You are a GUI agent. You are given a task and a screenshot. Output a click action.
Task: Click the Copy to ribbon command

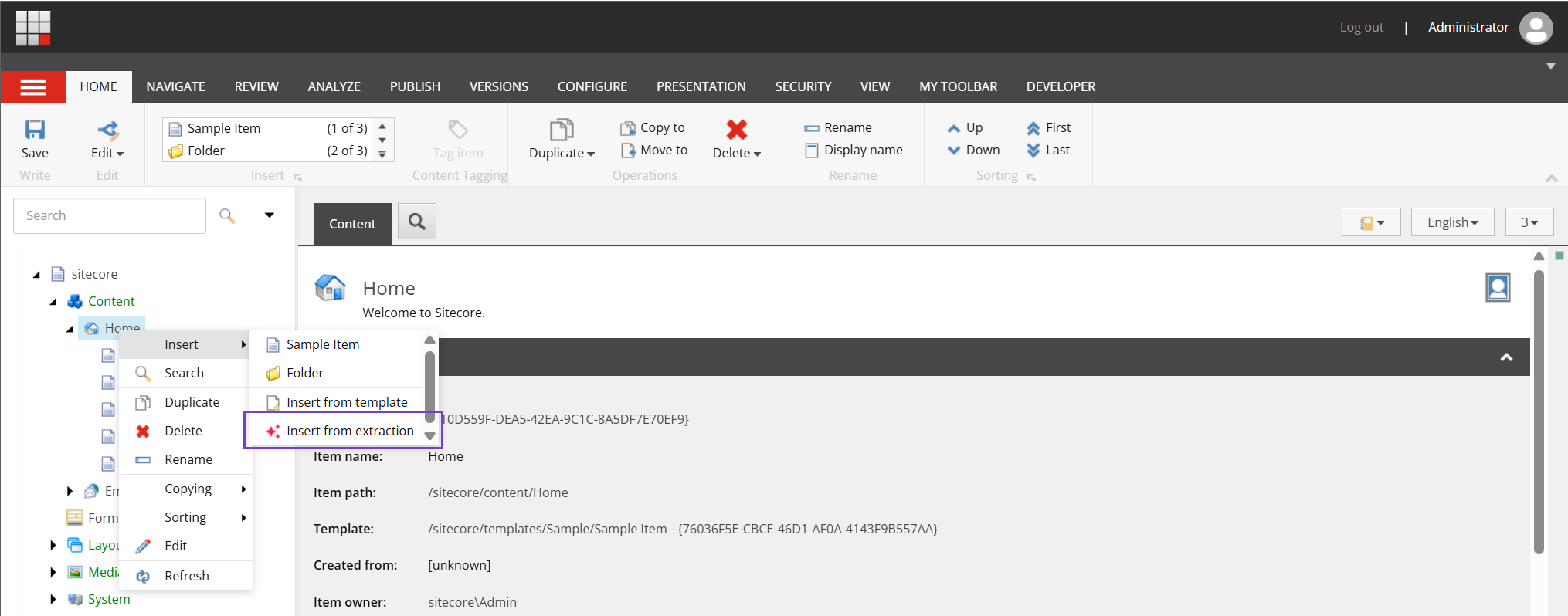tap(653, 127)
